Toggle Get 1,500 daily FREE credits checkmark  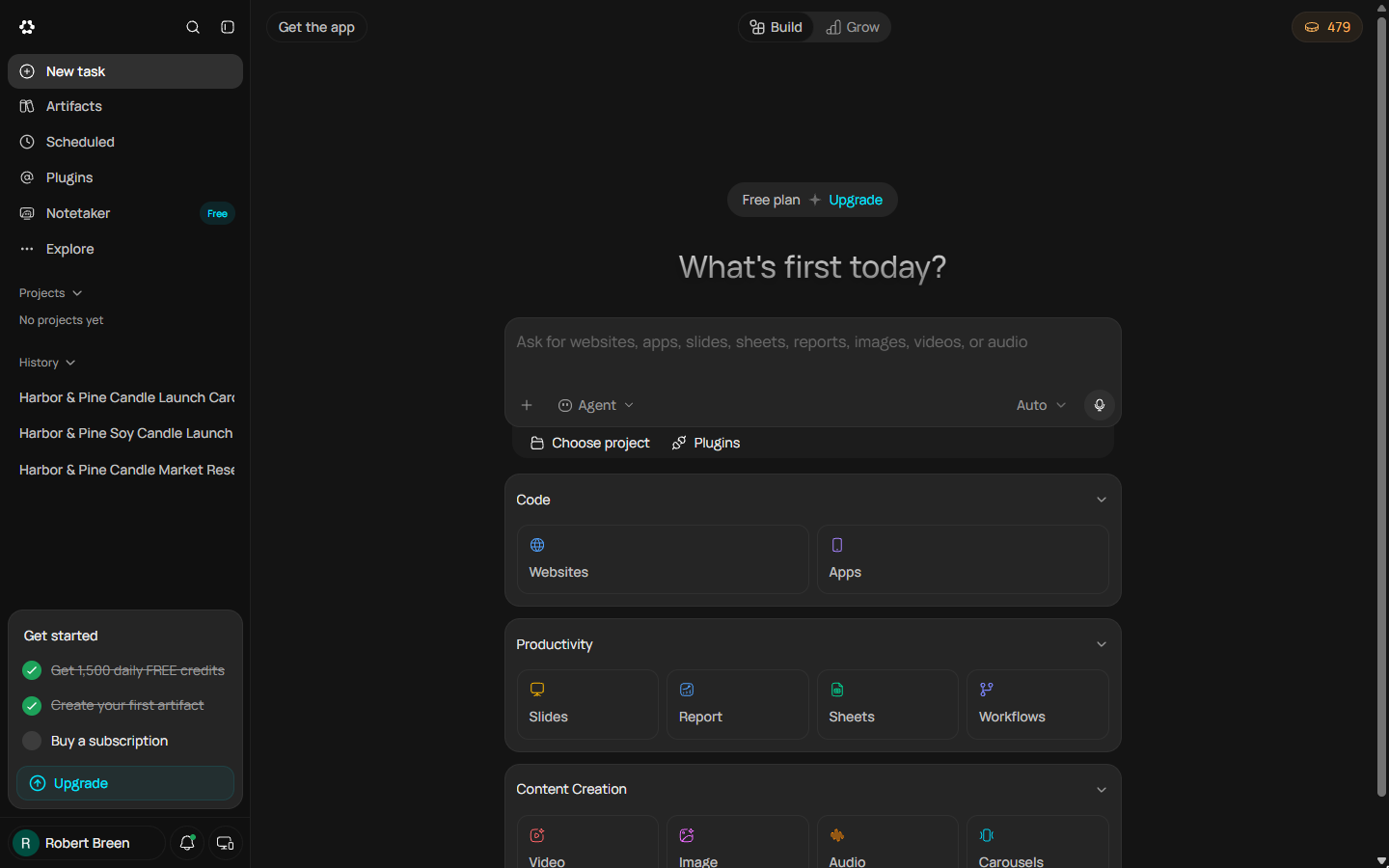point(32,670)
